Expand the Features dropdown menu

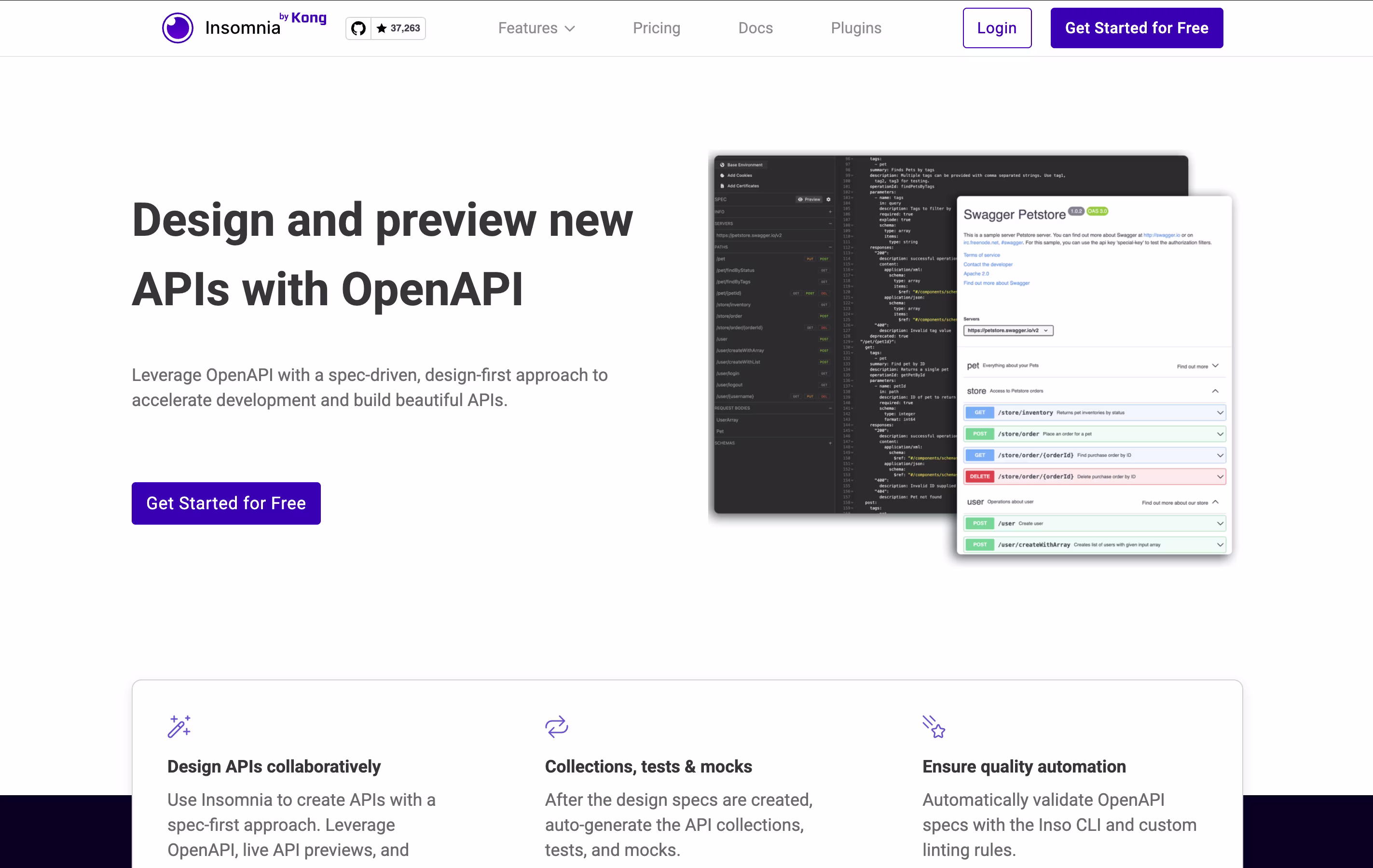(527, 28)
